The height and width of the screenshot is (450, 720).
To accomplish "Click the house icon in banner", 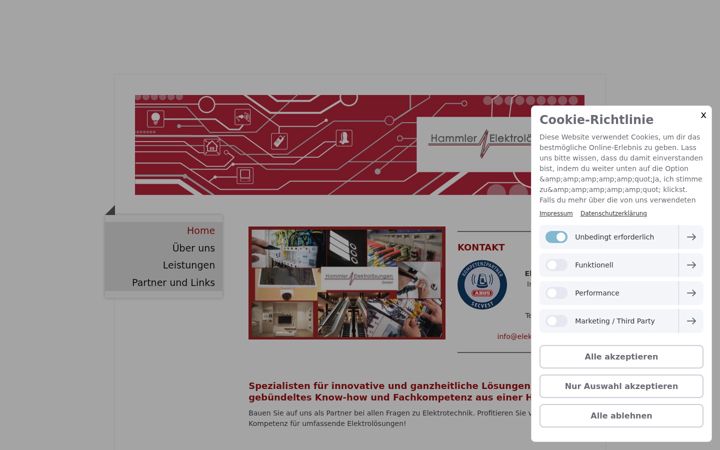I will [x=212, y=147].
